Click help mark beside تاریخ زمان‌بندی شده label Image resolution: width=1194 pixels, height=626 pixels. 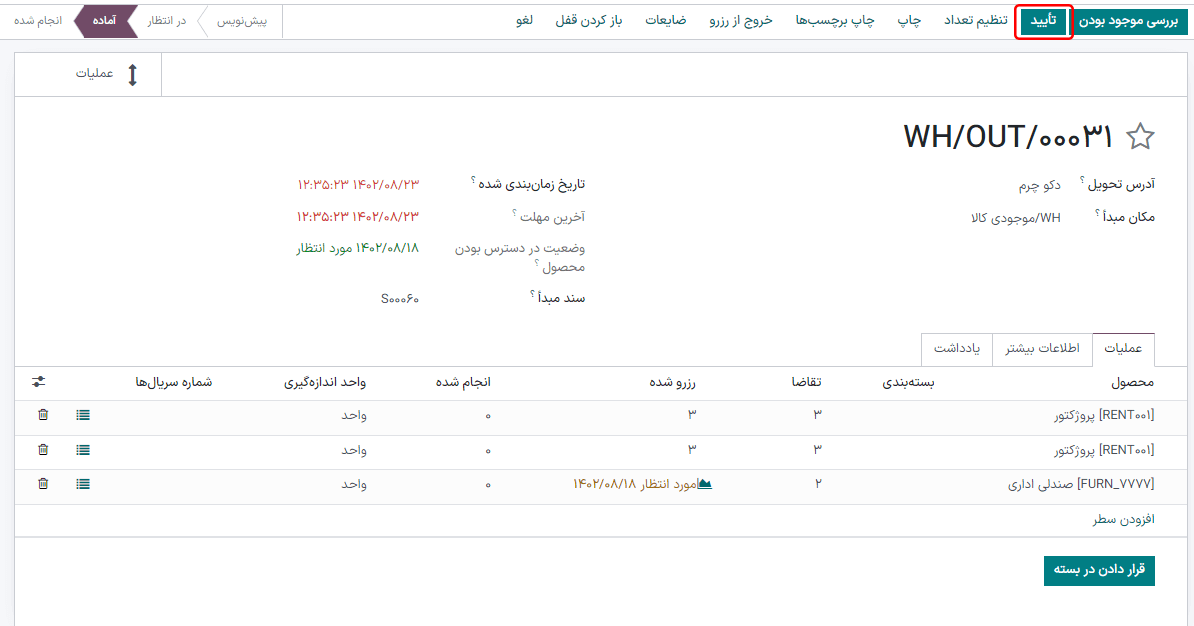coord(473,180)
